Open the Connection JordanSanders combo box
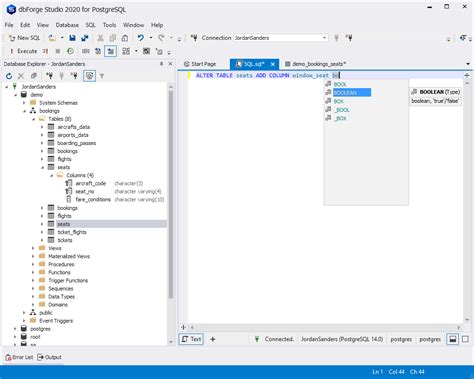 tap(280, 38)
